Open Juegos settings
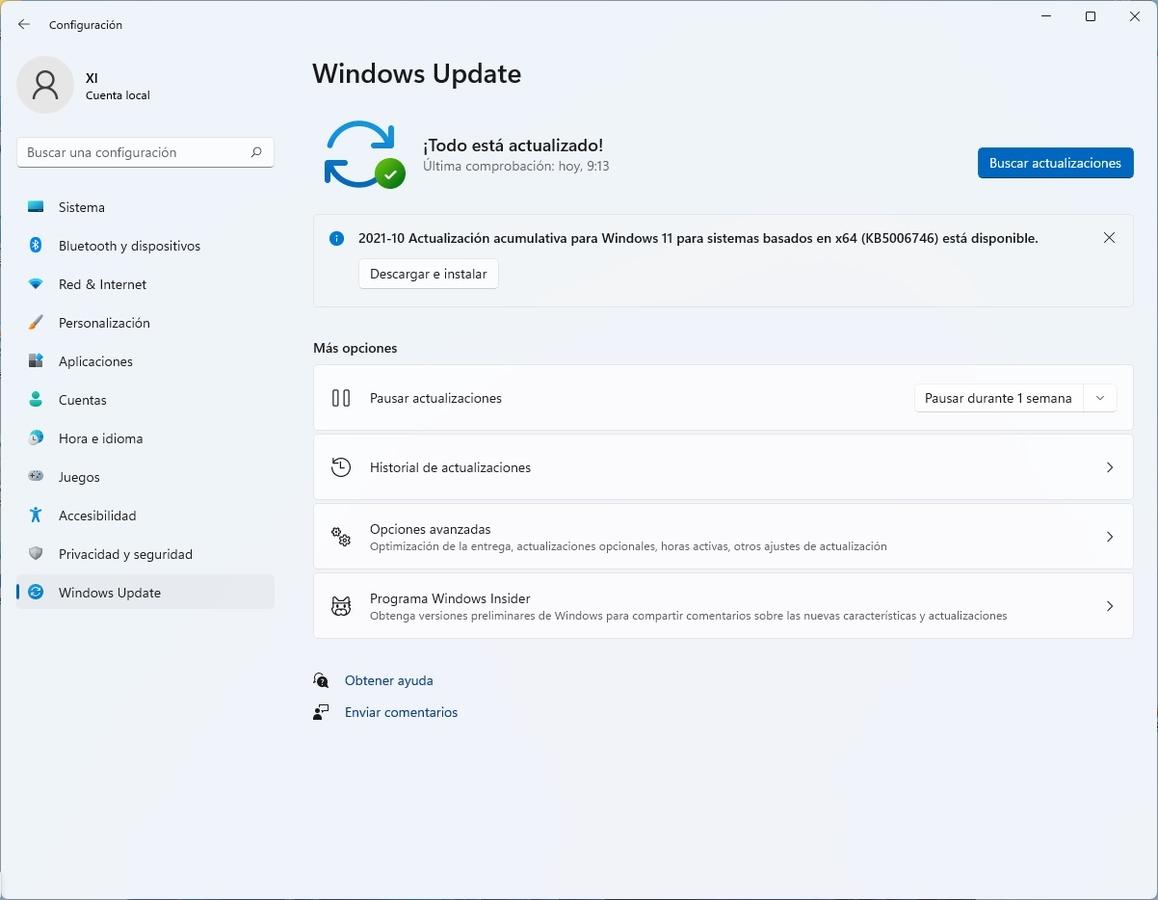This screenshot has height=900, width=1158. [x=145, y=476]
